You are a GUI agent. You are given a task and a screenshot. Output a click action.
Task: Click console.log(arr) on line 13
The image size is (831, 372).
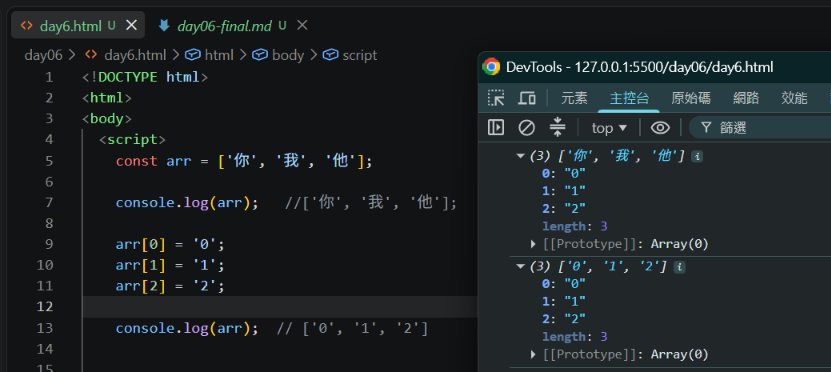pyautogui.click(x=187, y=329)
